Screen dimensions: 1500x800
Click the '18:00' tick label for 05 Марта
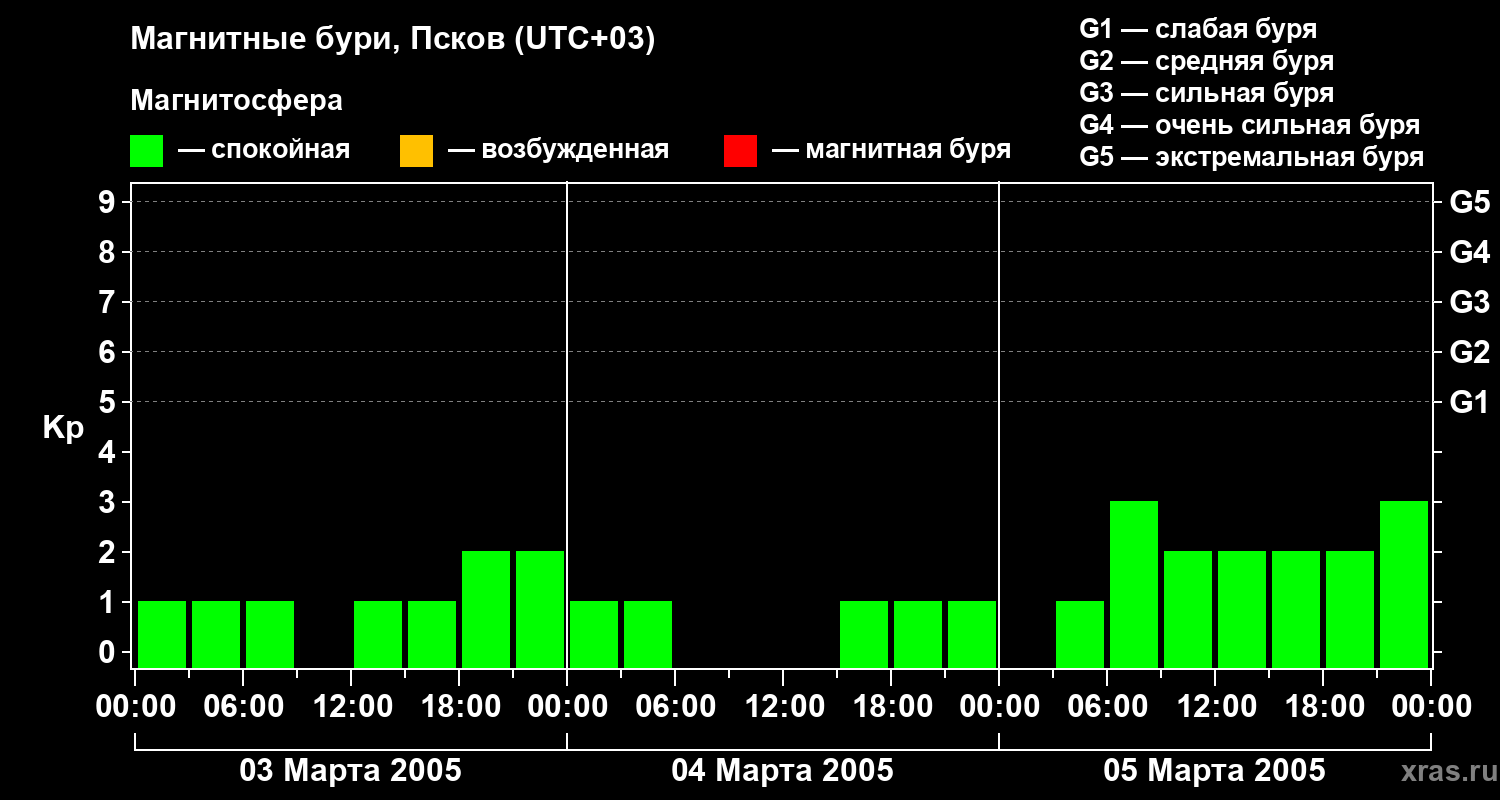pos(1323,707)
